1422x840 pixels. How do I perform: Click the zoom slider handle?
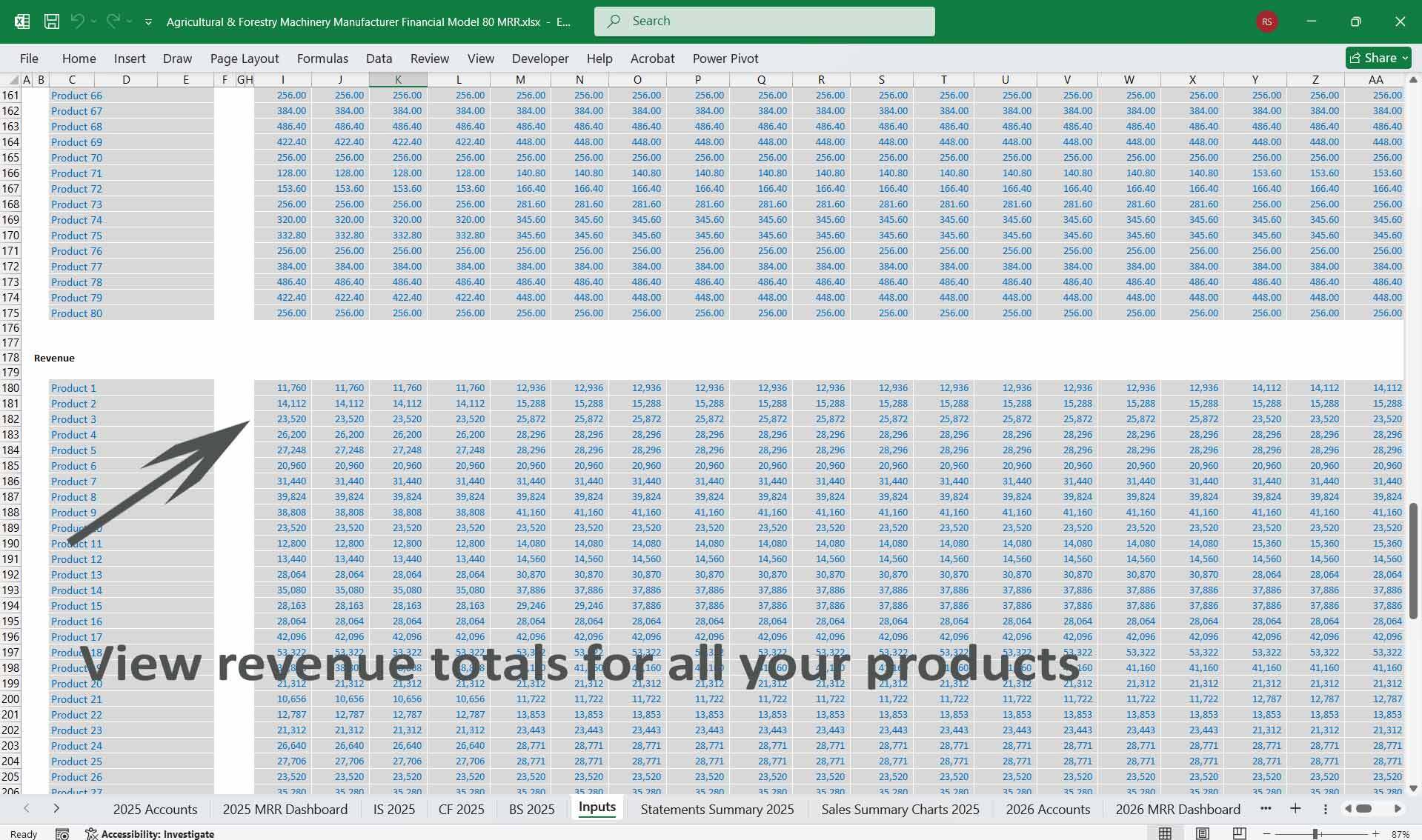click(1316, 834)
